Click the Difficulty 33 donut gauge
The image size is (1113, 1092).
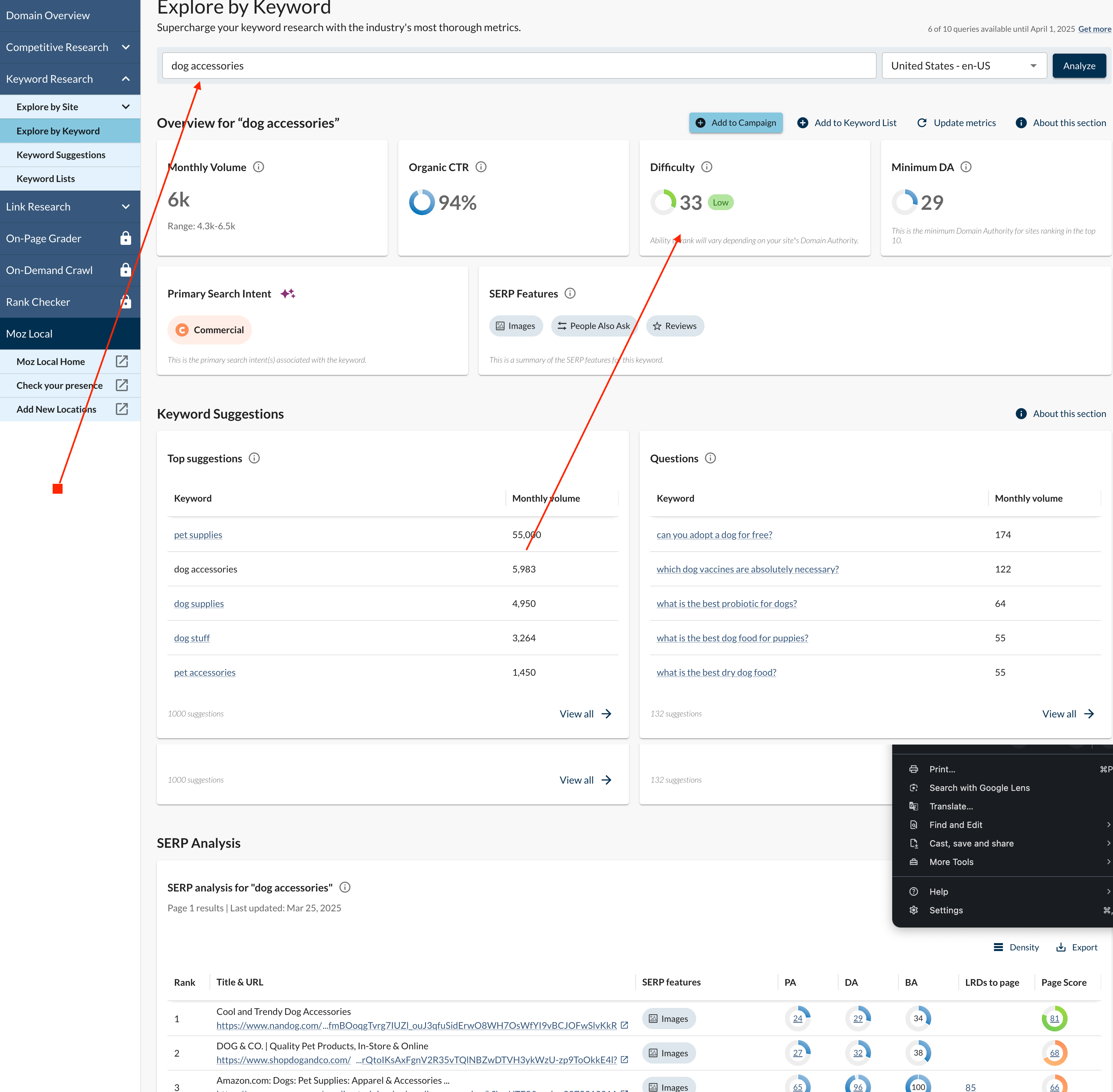663,203
